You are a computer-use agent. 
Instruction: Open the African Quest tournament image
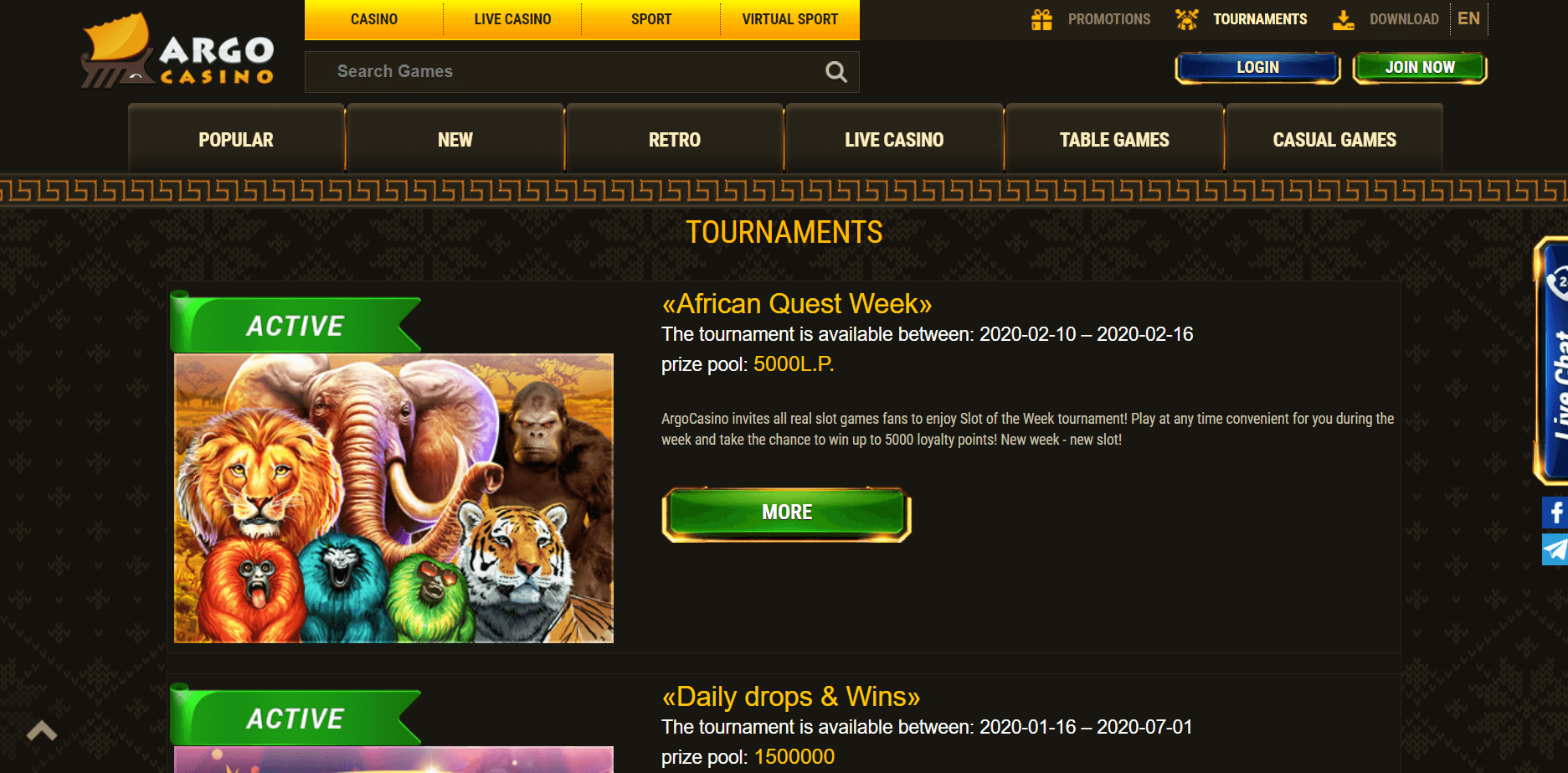(x=393, y=498)
